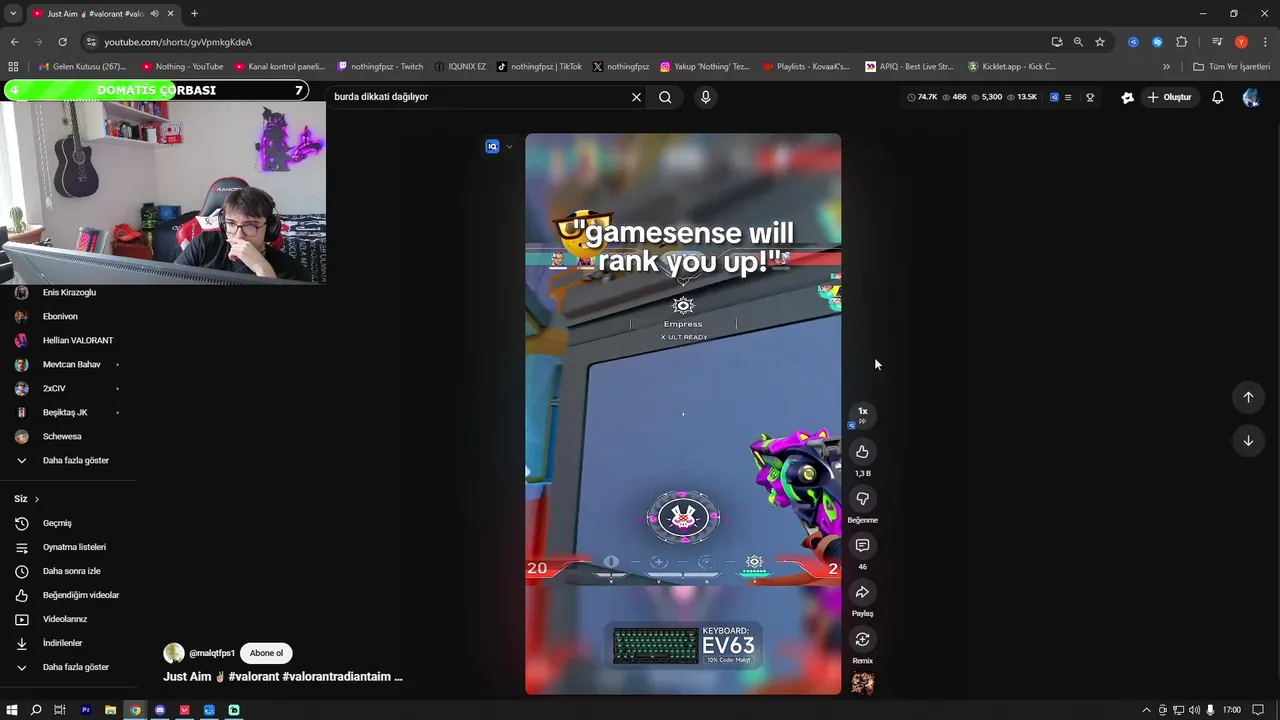Open the comments showing 46
Viewport: 1280px width, 720px height.
[x=862, y=546]
